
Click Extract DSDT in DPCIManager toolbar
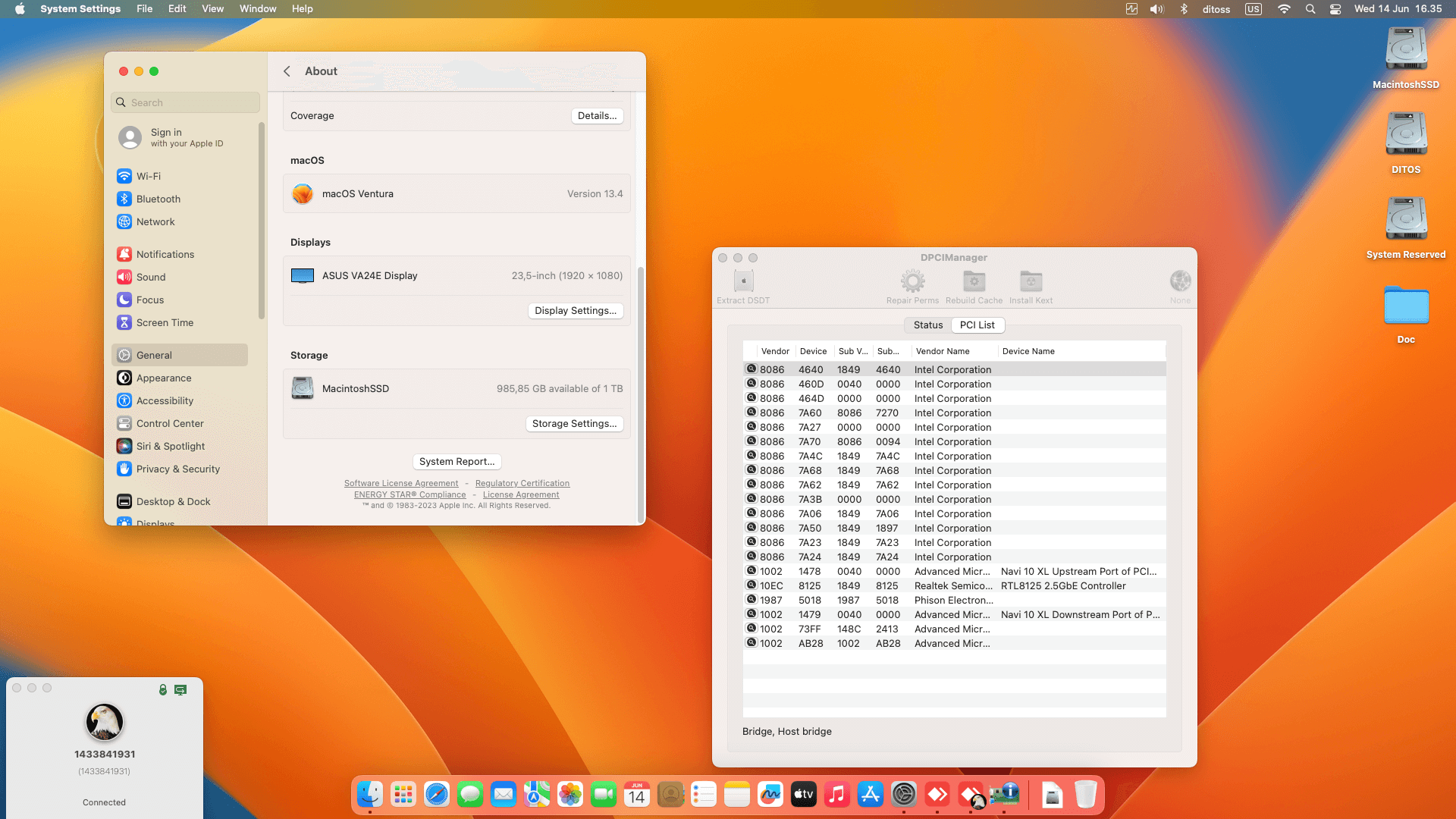743,287
